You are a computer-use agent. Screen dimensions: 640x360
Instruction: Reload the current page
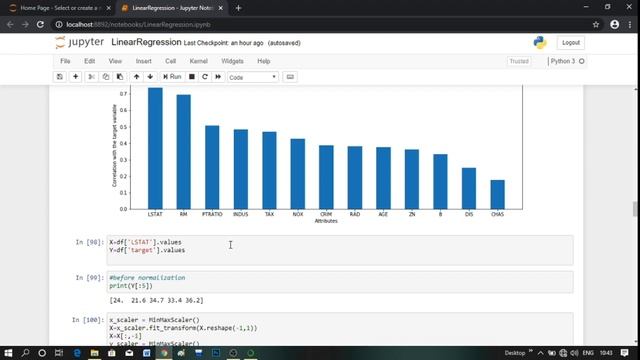(x=40, y=24)
